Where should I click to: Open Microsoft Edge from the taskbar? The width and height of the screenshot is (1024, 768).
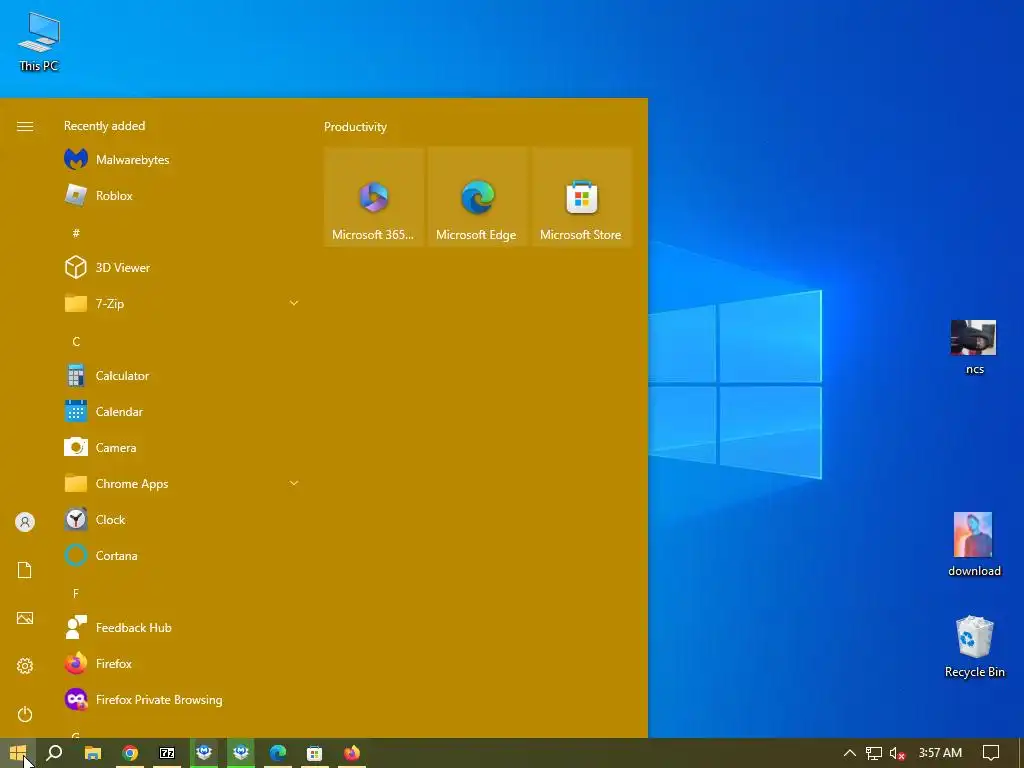pyautogui.click(x=278, y=753)
